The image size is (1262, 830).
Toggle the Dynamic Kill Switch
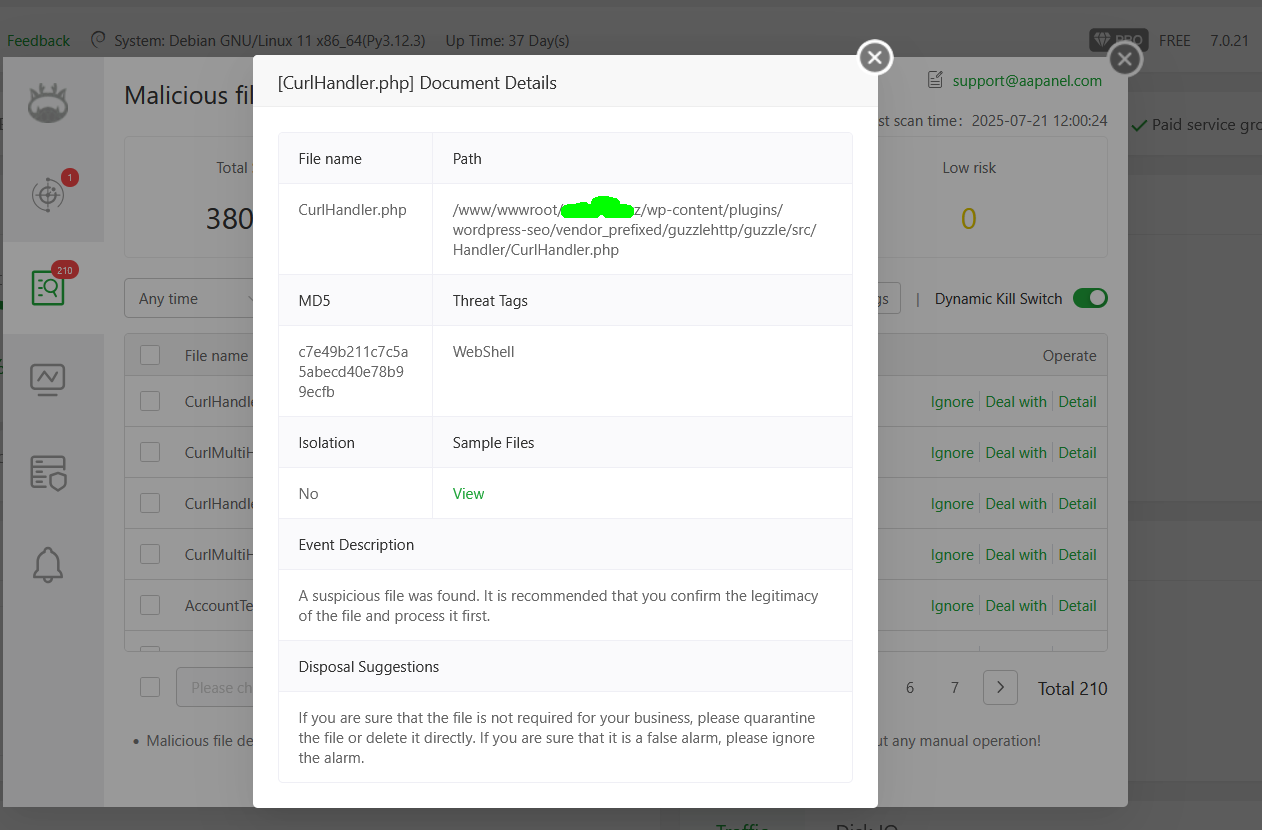1090,298
